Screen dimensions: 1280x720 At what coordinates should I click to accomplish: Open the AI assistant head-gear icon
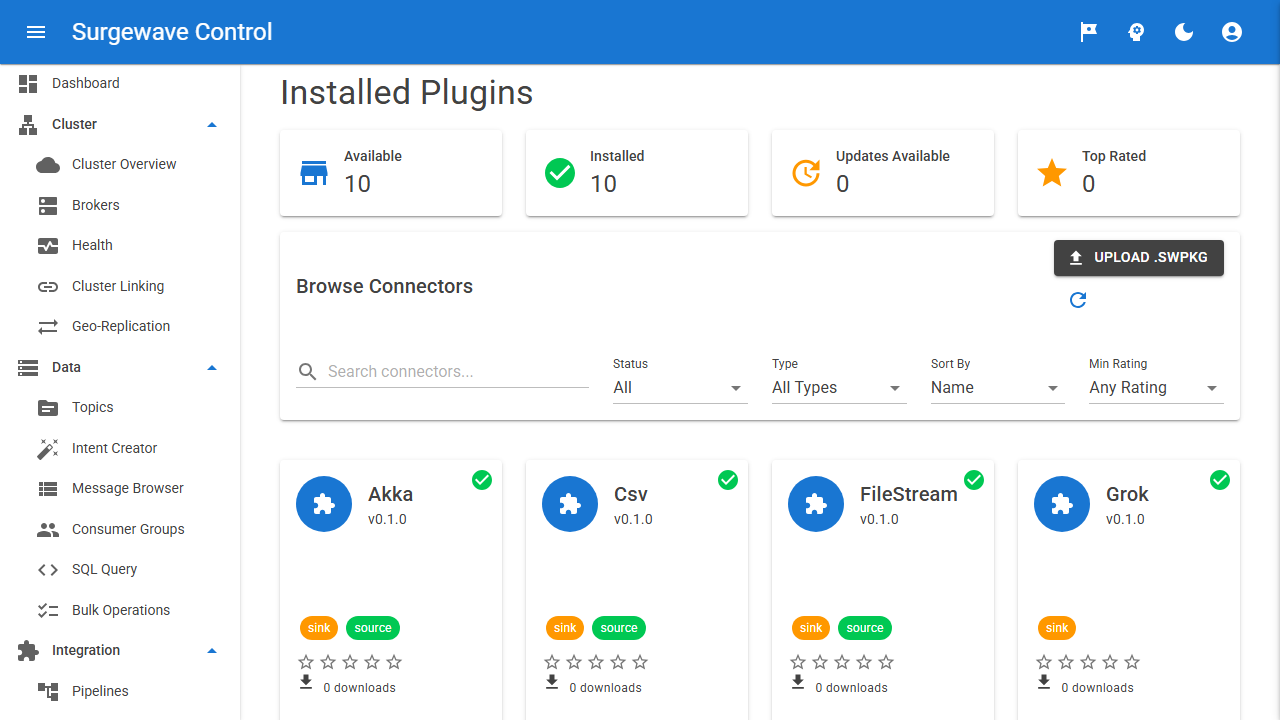[1136, 32]
